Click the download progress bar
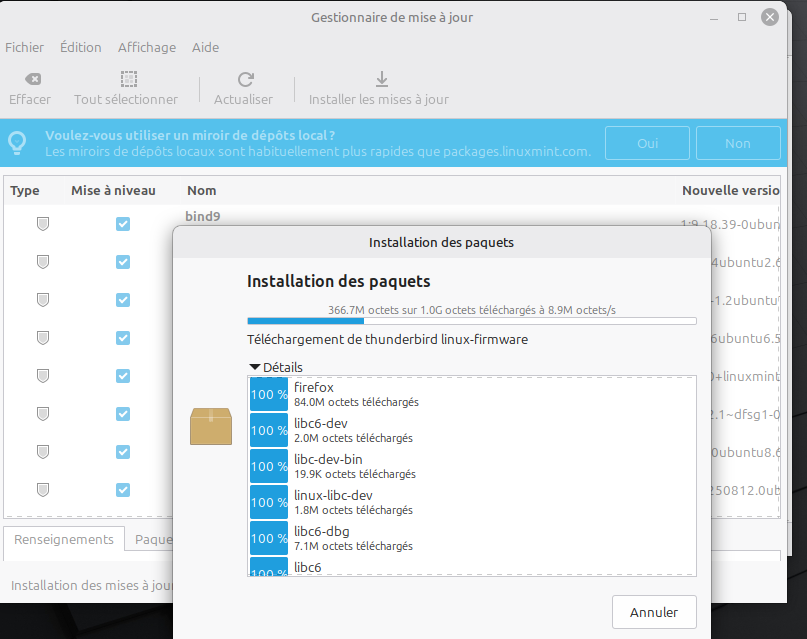This screenshot has height=639, width=807. (x=472, y=321)
